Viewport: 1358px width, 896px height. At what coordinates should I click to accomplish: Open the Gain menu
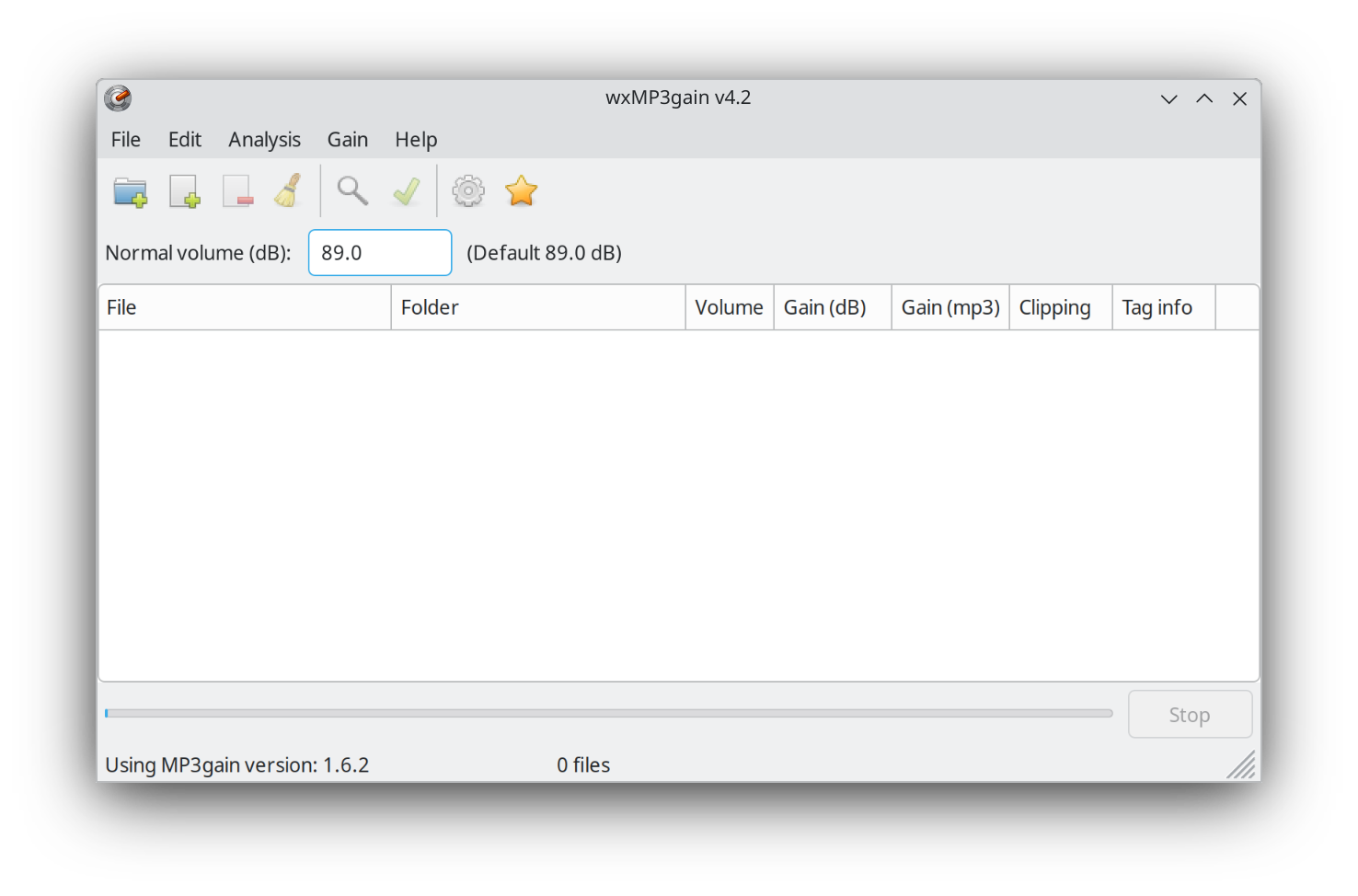(347, 140)
